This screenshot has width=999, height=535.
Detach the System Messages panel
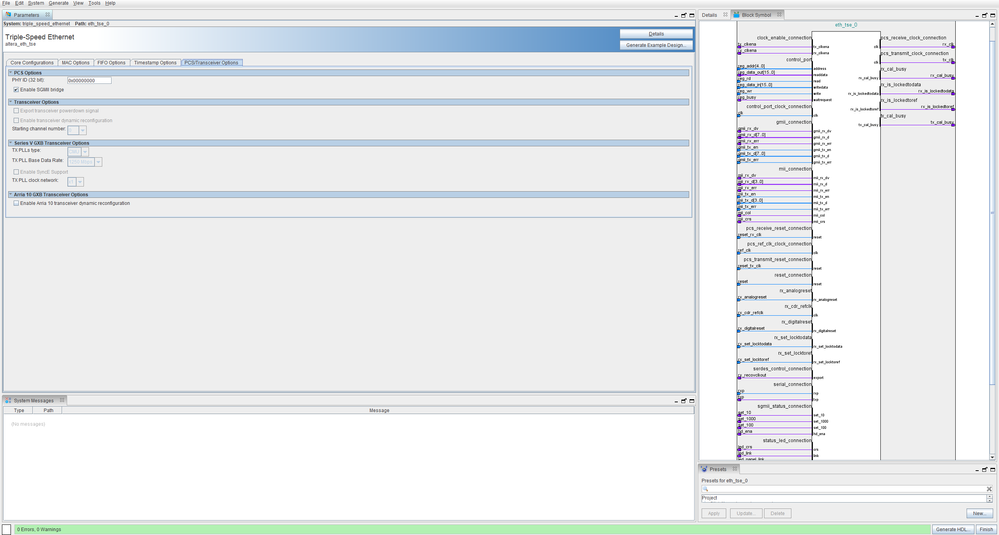click(684, 401)
